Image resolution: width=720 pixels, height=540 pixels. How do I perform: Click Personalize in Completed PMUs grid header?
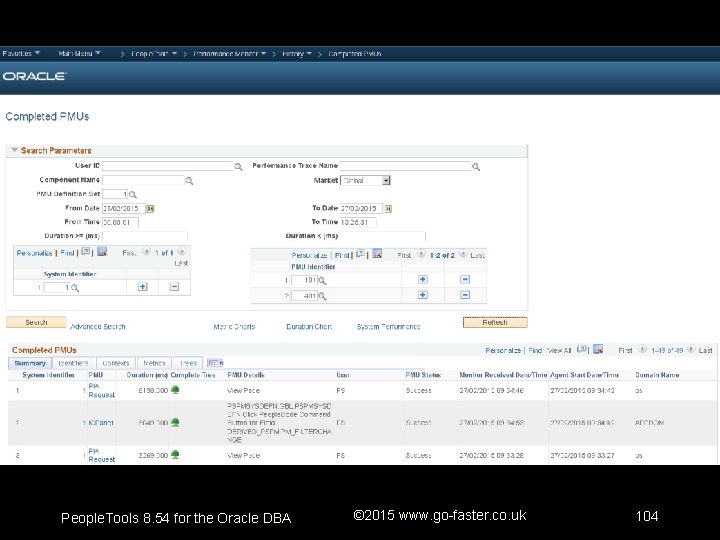pyautogui.click(x=503, y=350)
